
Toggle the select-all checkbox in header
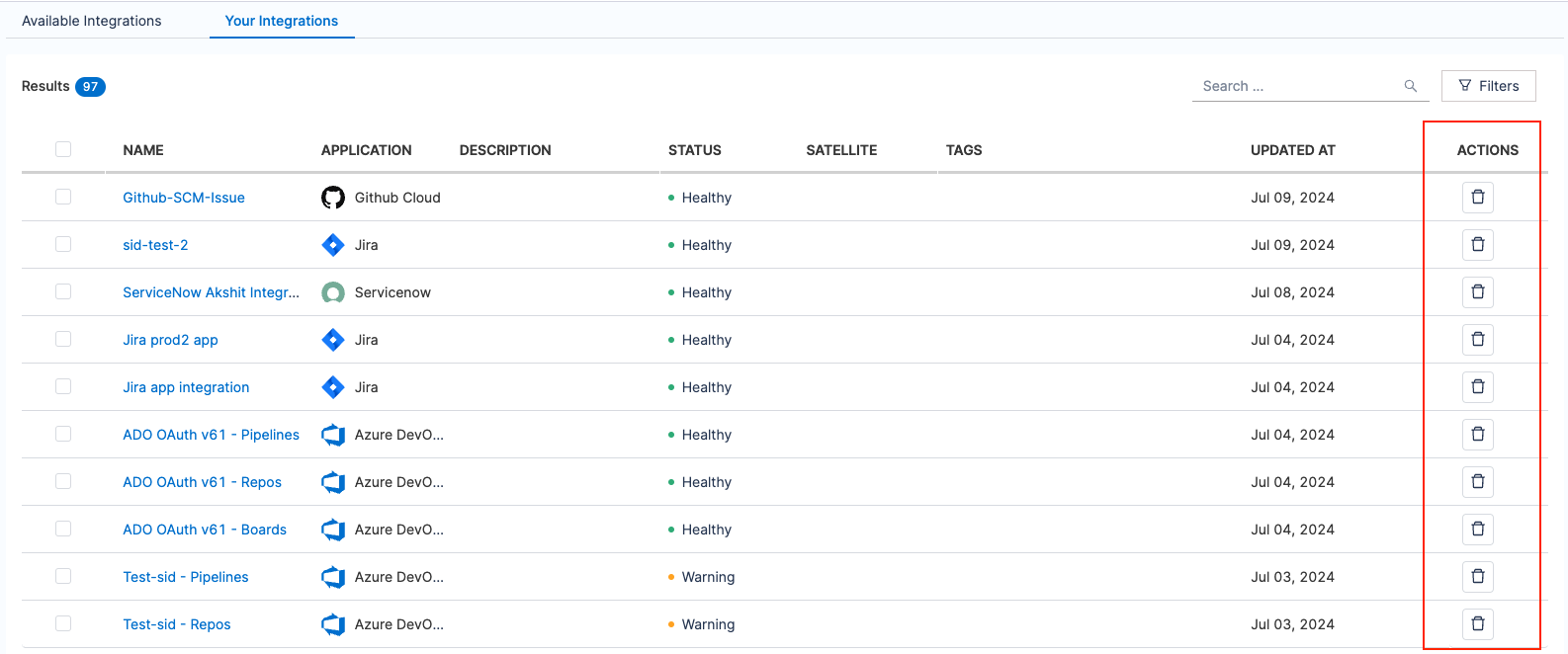[x=63, y=149]
